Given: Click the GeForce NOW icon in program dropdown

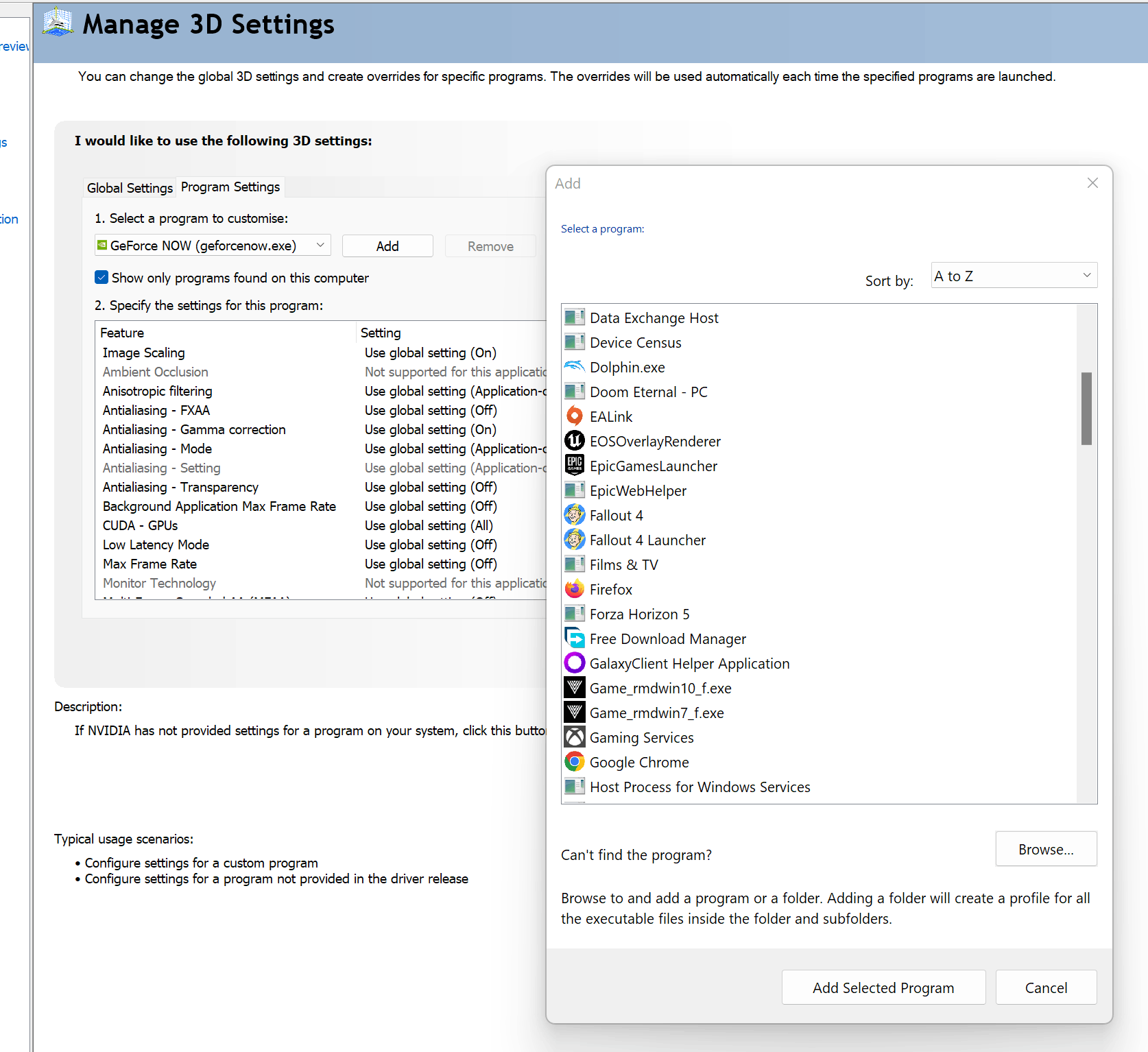Looking at the screenshot, I should point(102,245).
